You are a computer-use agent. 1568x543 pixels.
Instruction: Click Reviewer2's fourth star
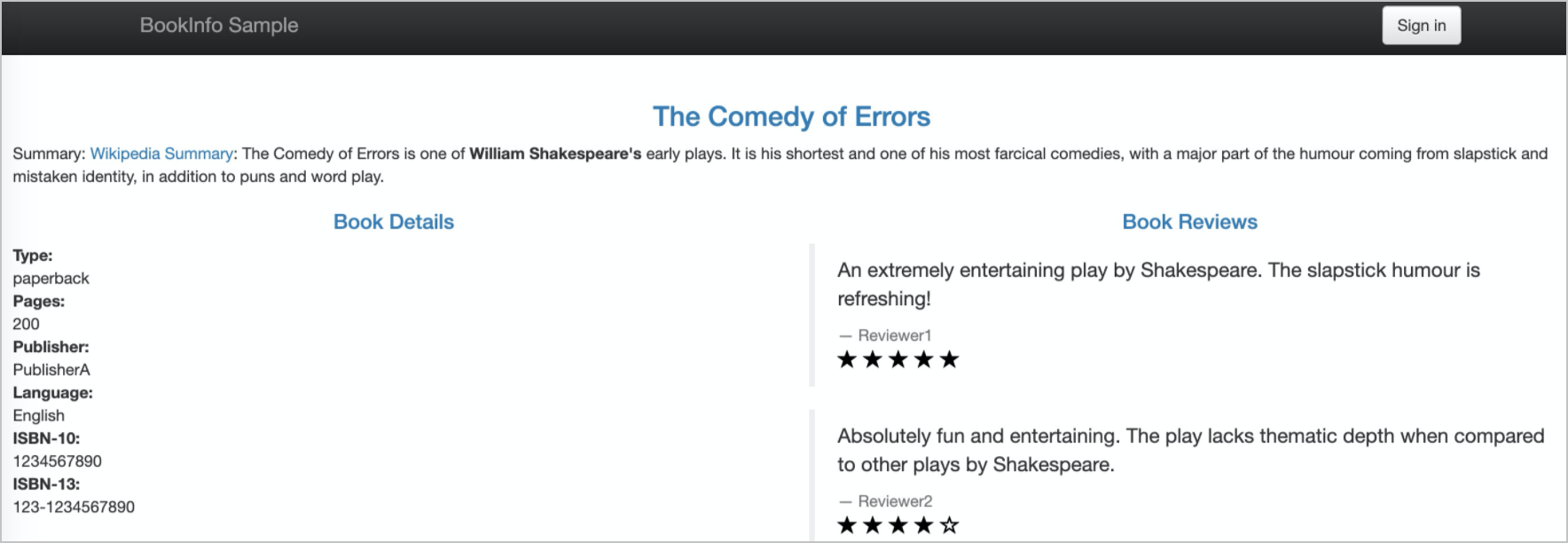(x=924, y=525)
